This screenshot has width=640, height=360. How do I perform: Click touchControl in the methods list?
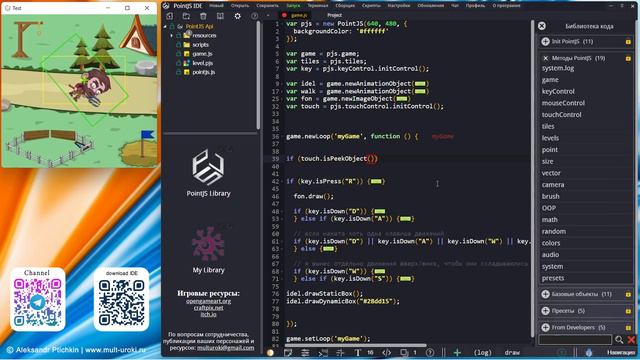(562, 115)
